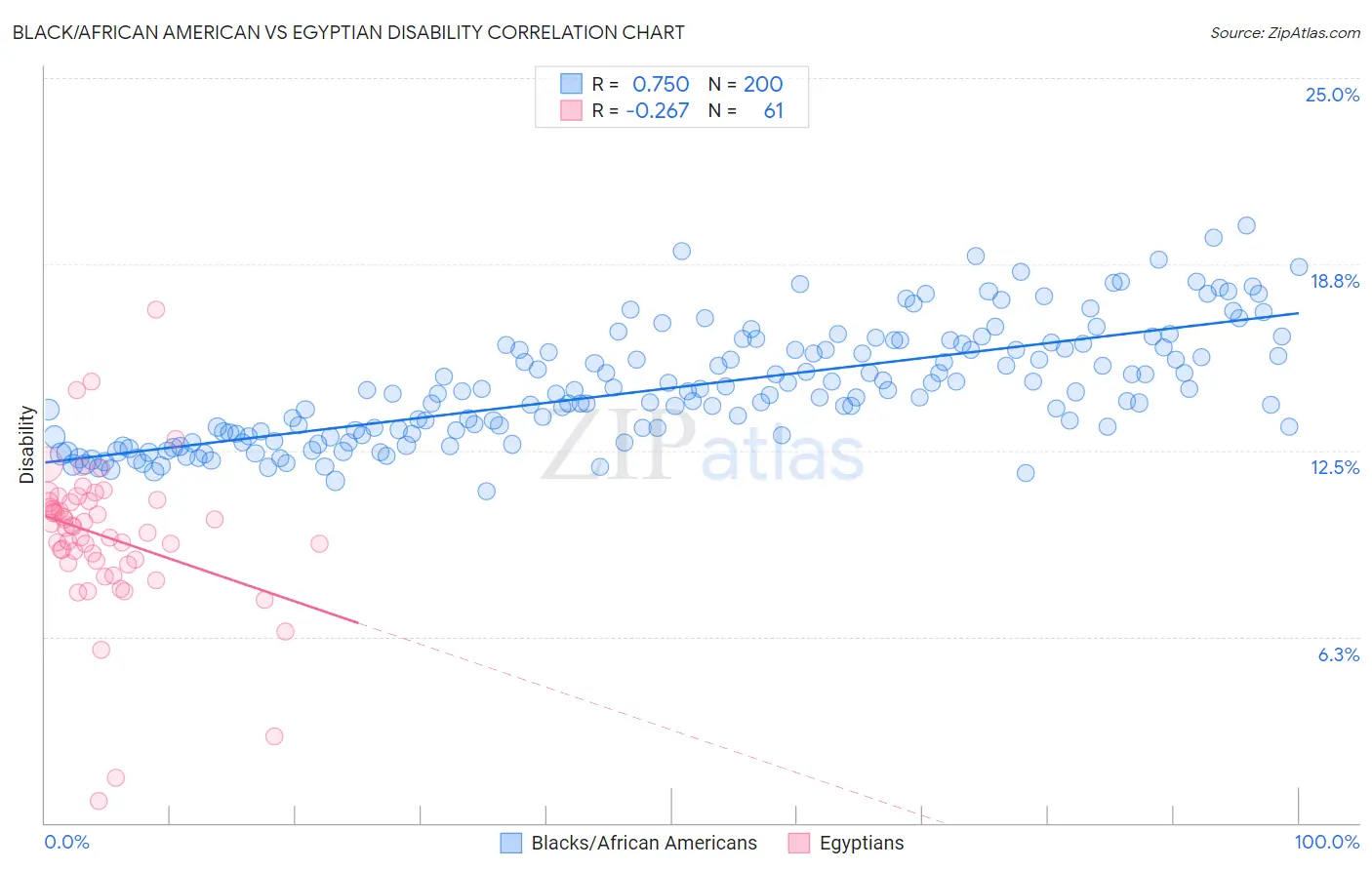
Task: Click the pink square beside Egyptians
Action: pyautogui.click(x=799, y=843)
